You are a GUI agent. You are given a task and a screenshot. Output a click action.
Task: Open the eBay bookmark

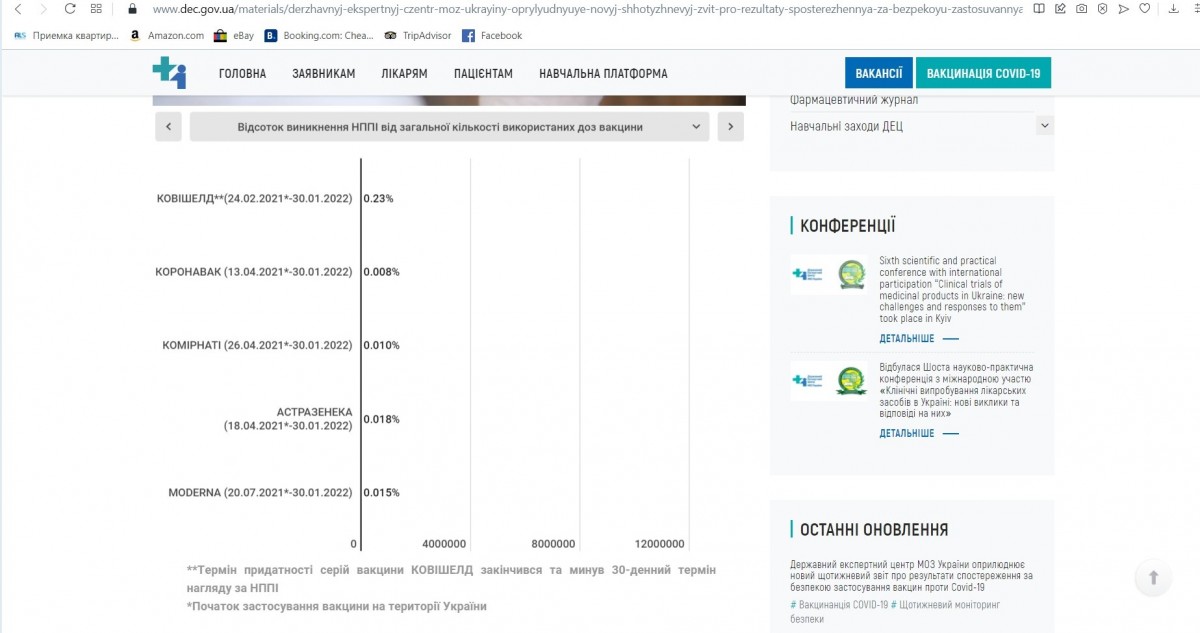(234, 36)
